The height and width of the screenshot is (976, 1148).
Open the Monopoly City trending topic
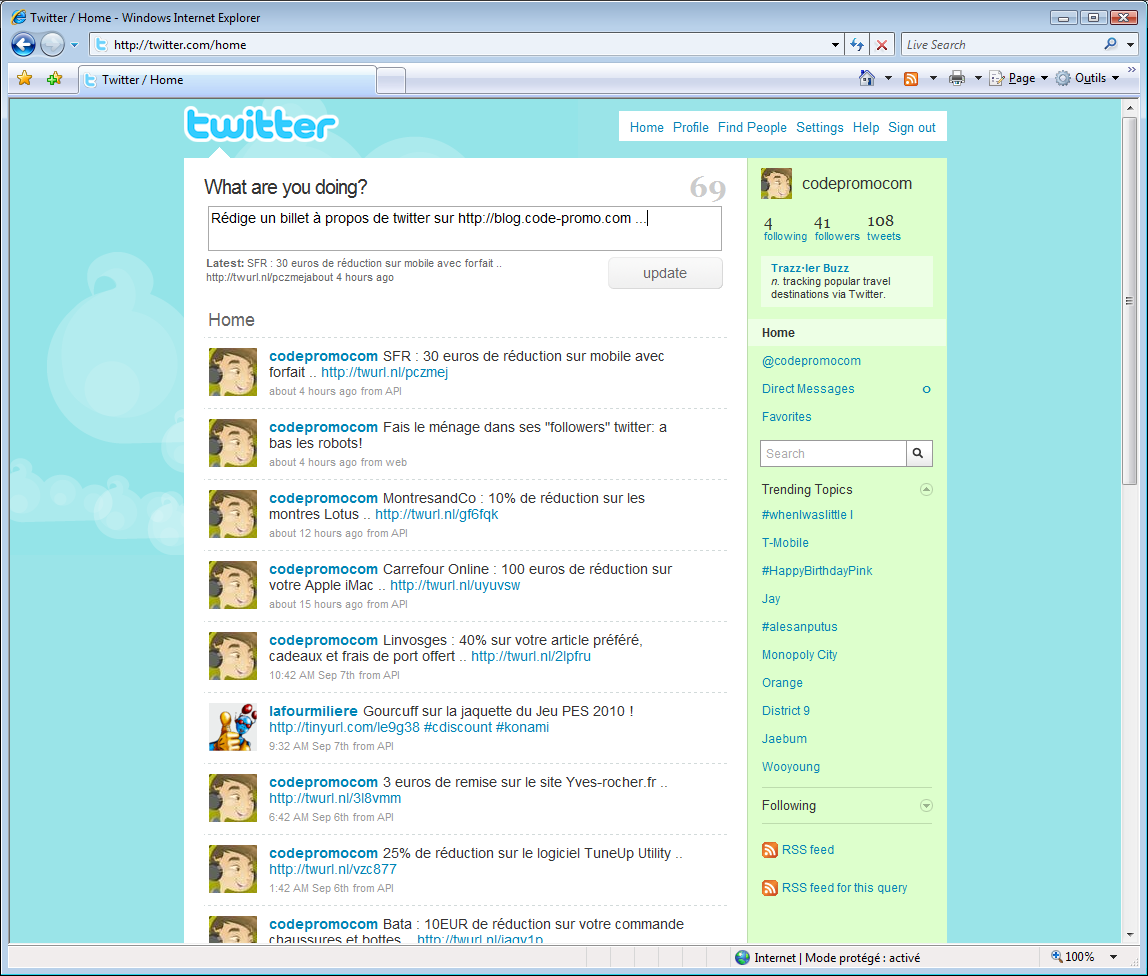pos(799,655)
